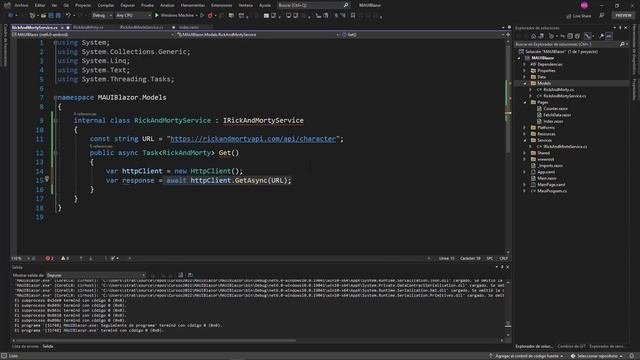Click the rickandmortyapi.com URL link in code
Screen dimensions: 640x360
[x=253, y=139]
